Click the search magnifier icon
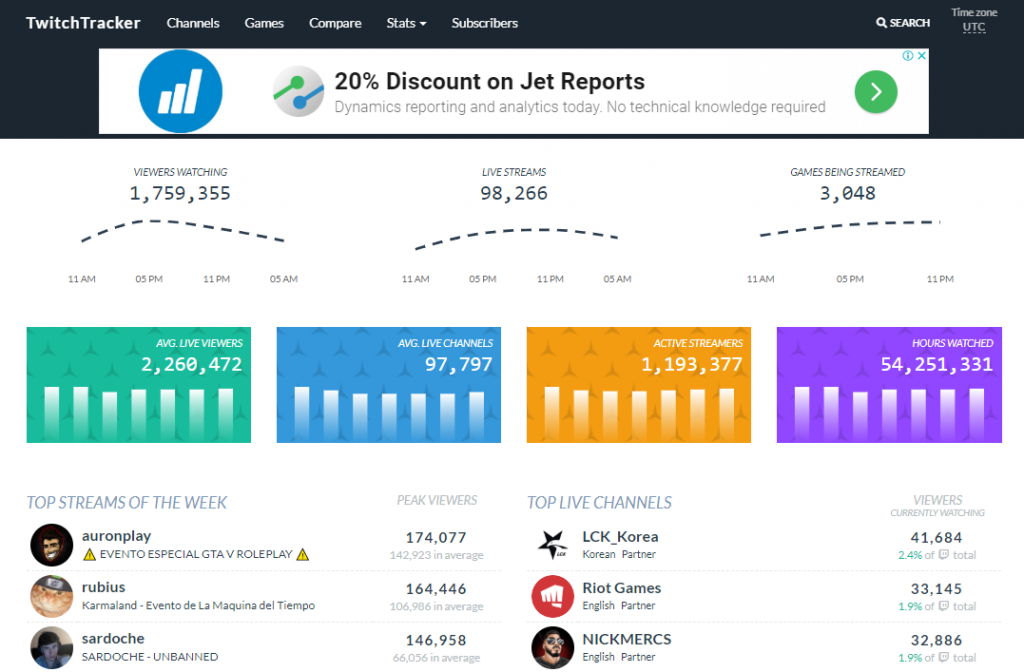The width and height of the screenshot is (1024, 672). (x=881, y=23)
